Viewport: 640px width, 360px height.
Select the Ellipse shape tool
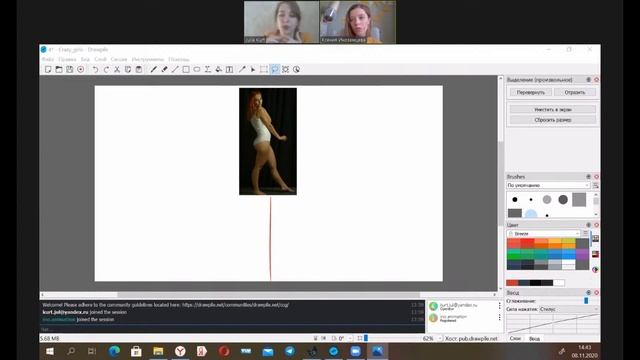pos(197,69)
